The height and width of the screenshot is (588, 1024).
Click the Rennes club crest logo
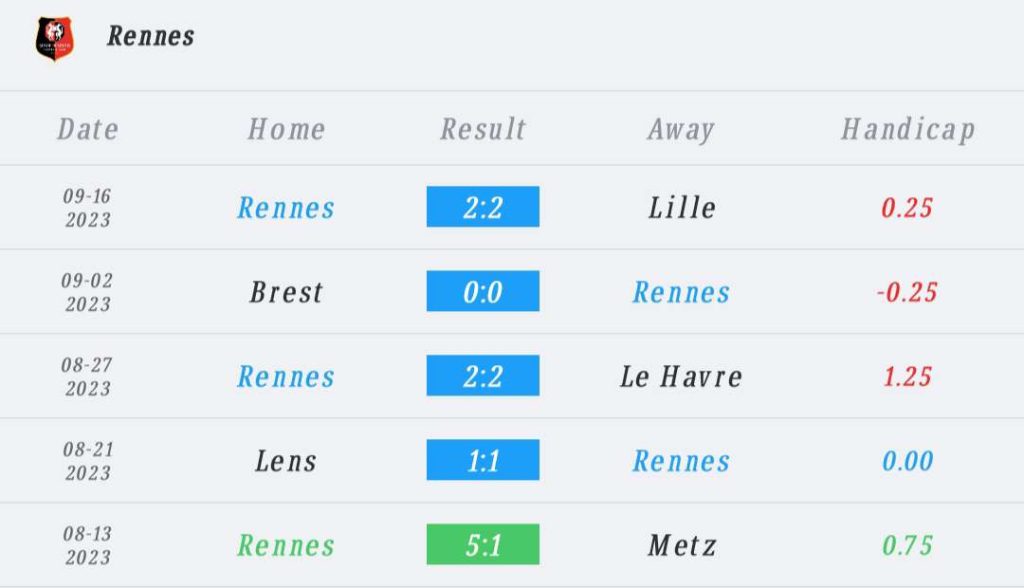tap(54, 39)
